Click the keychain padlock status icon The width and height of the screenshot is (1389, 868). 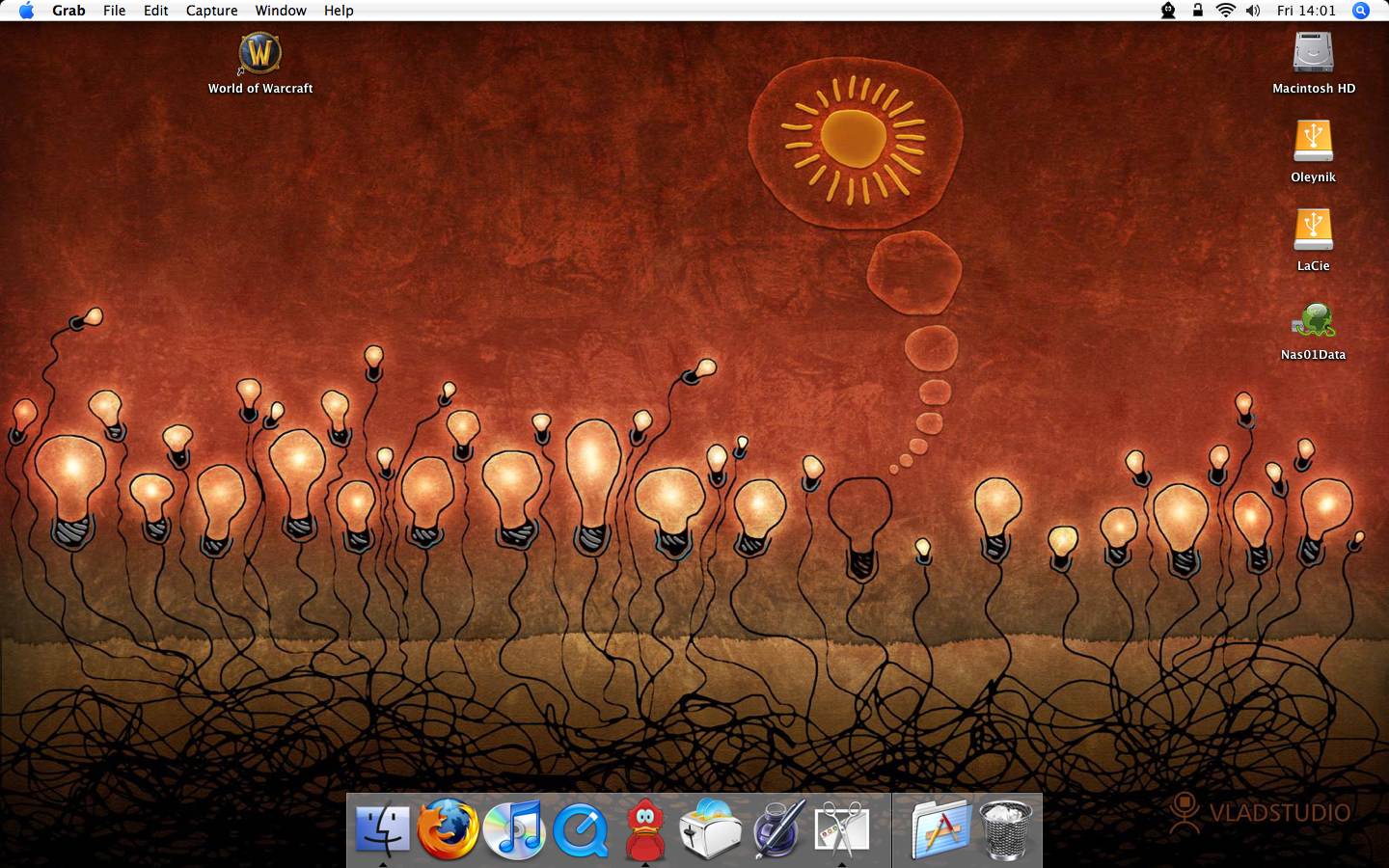click(x=1197, y=11)
